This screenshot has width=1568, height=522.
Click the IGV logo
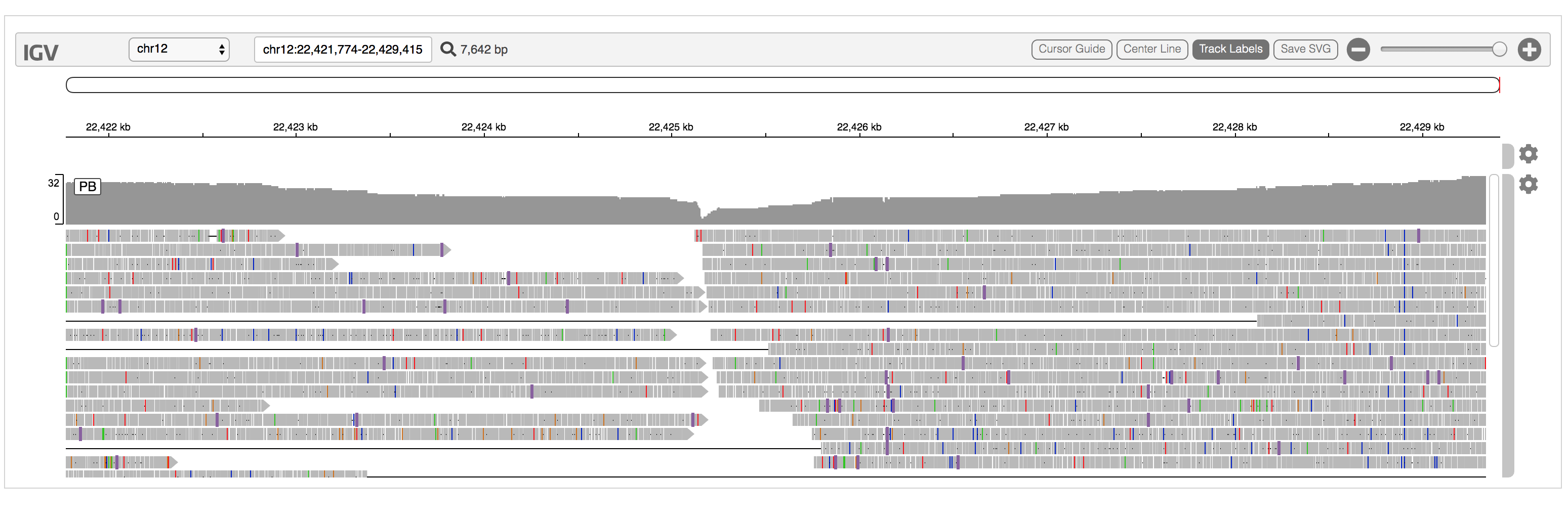click(41, 52)
